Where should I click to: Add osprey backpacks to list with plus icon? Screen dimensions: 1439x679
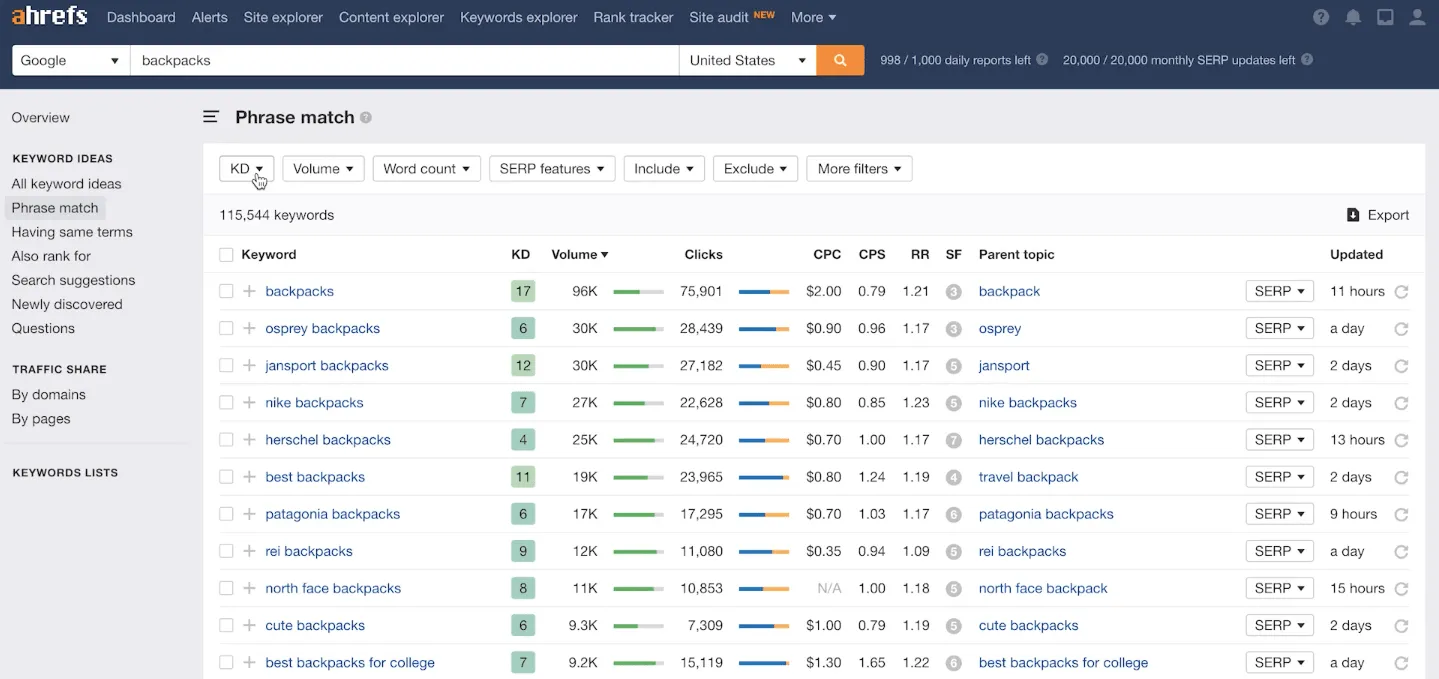pos(249,328)
